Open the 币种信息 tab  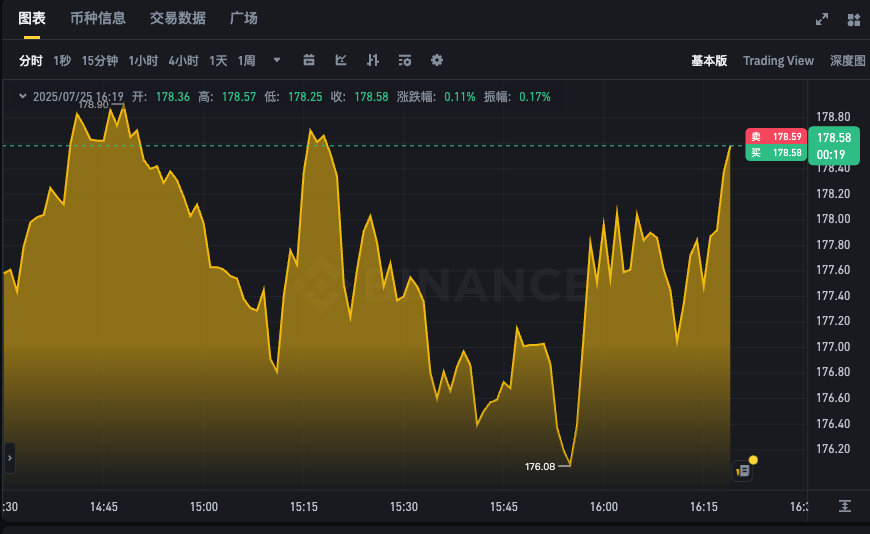click(x=98, y=19)
